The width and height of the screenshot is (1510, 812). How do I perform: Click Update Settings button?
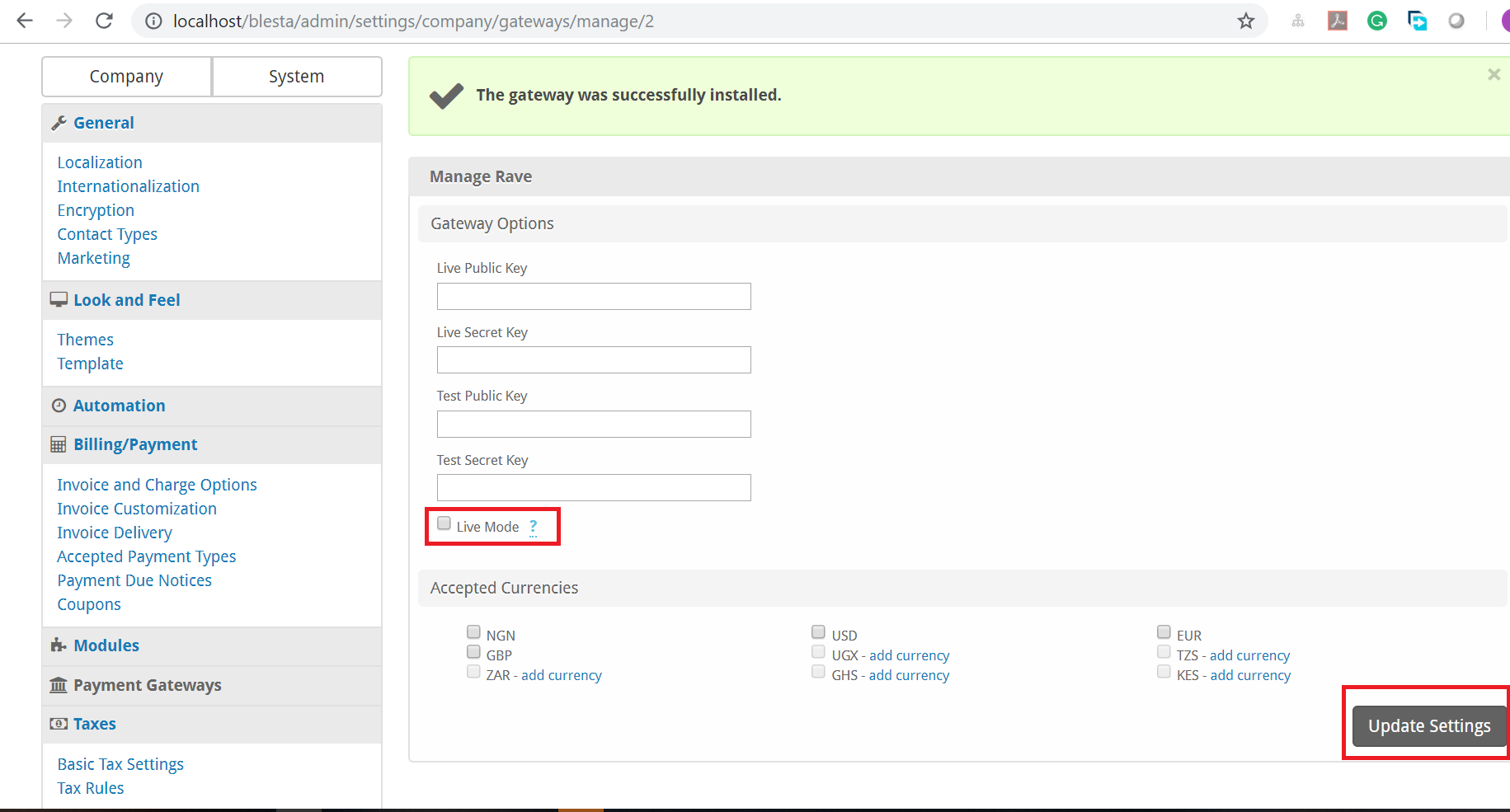(1429, 726)
